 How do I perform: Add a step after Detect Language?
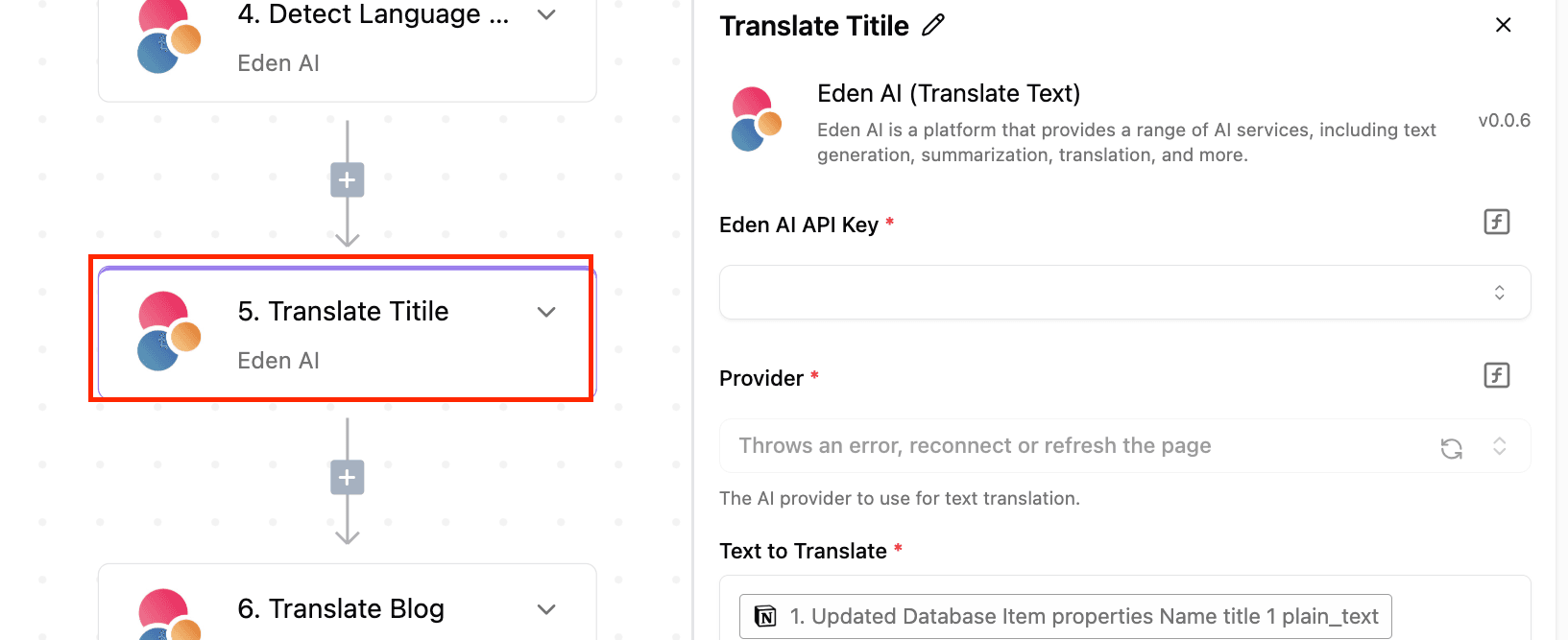click(x=347, y=180)
